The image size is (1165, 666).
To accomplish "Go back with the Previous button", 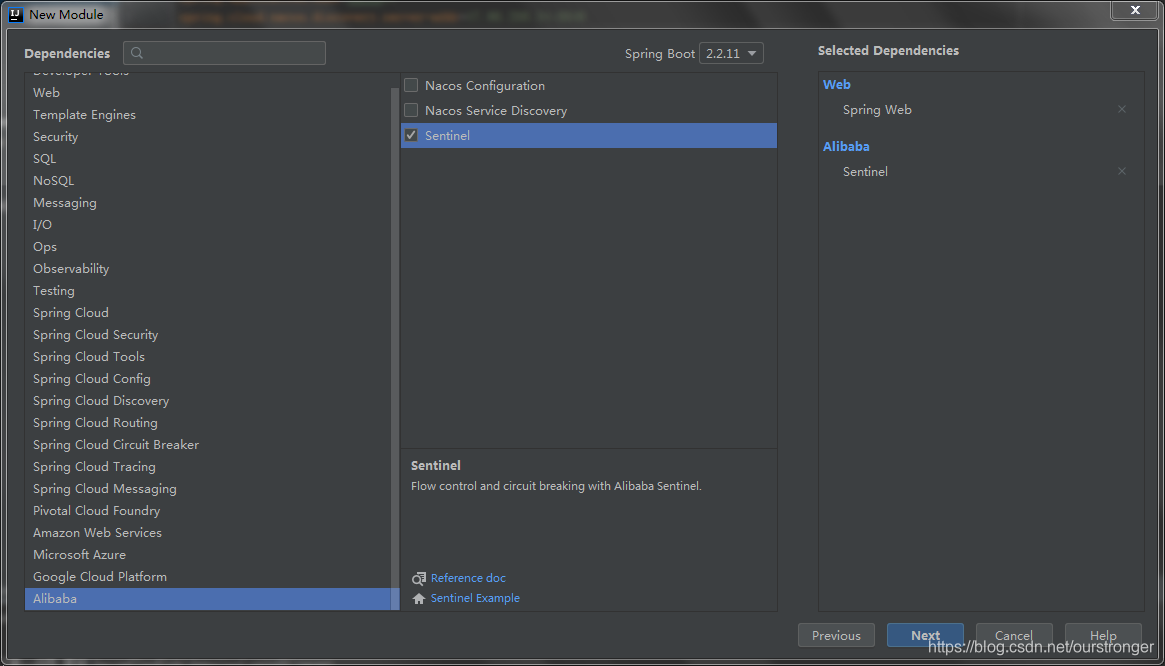I will 836,636.
